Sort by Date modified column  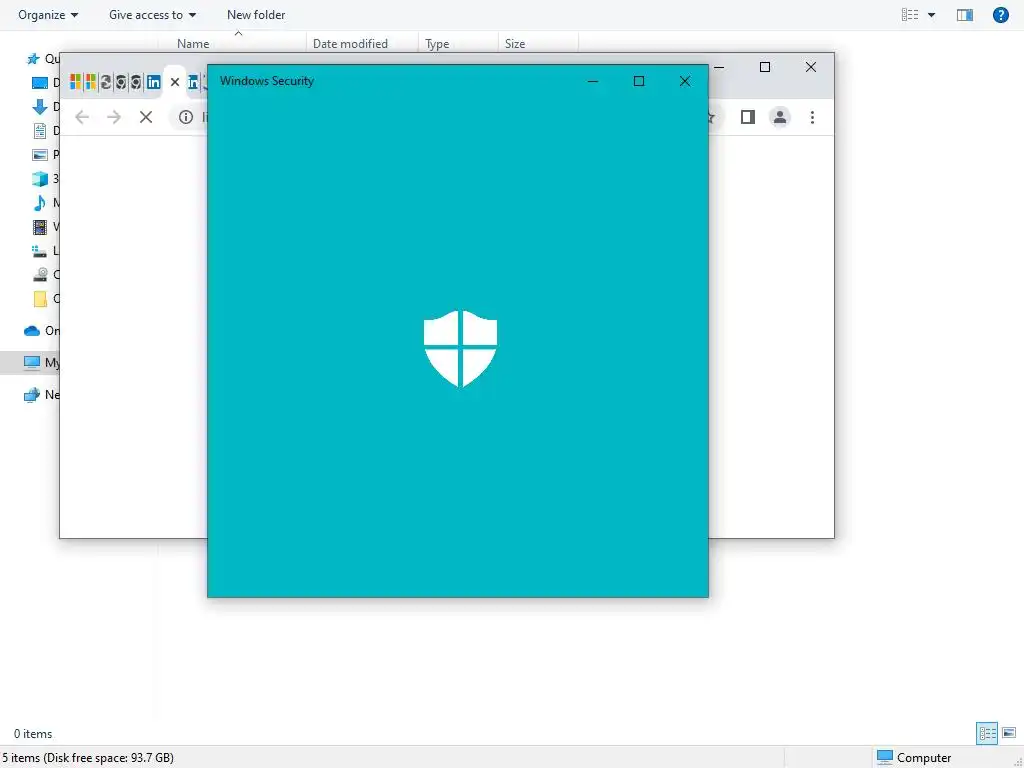pos(350,44)
